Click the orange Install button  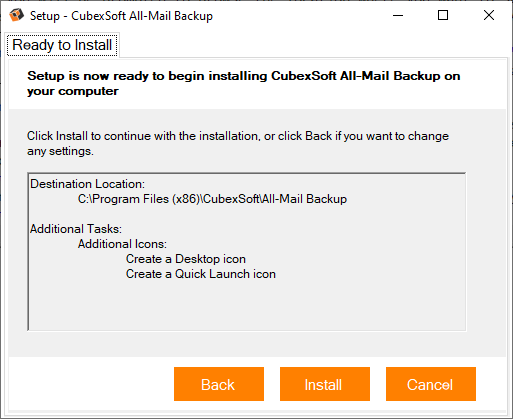(325, 384)
